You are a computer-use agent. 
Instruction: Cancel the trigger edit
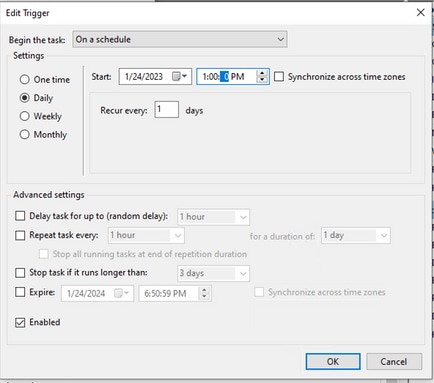pos(394,362)
